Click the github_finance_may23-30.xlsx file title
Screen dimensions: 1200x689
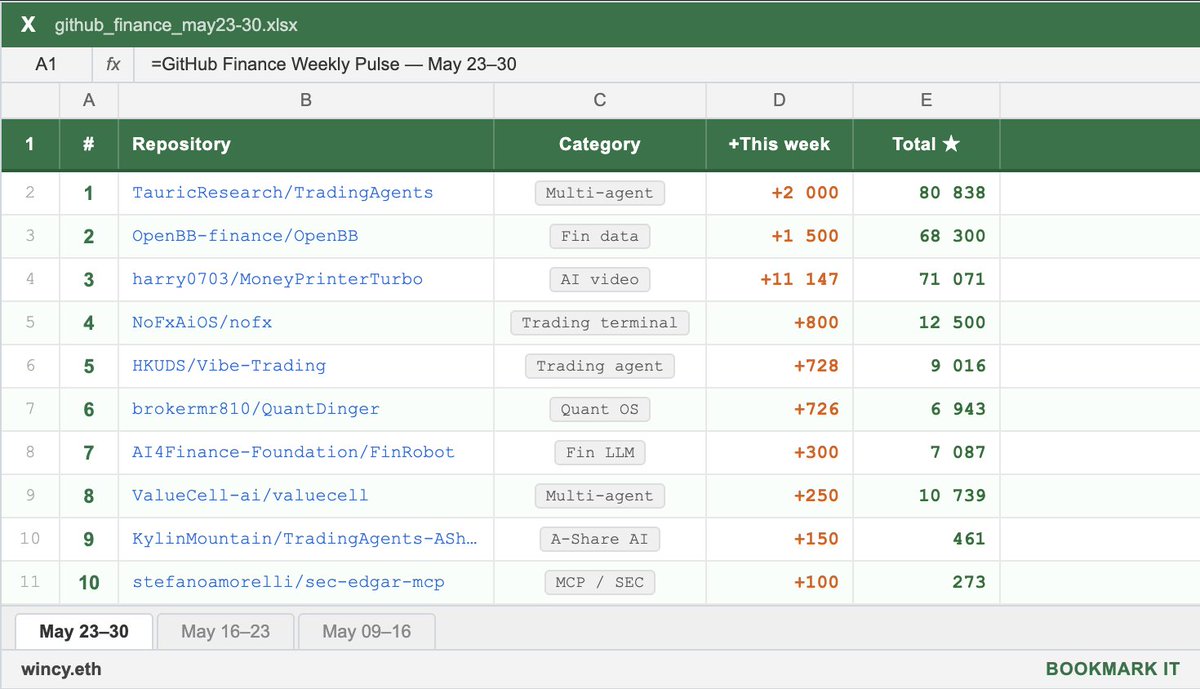(x=176, y=24)
